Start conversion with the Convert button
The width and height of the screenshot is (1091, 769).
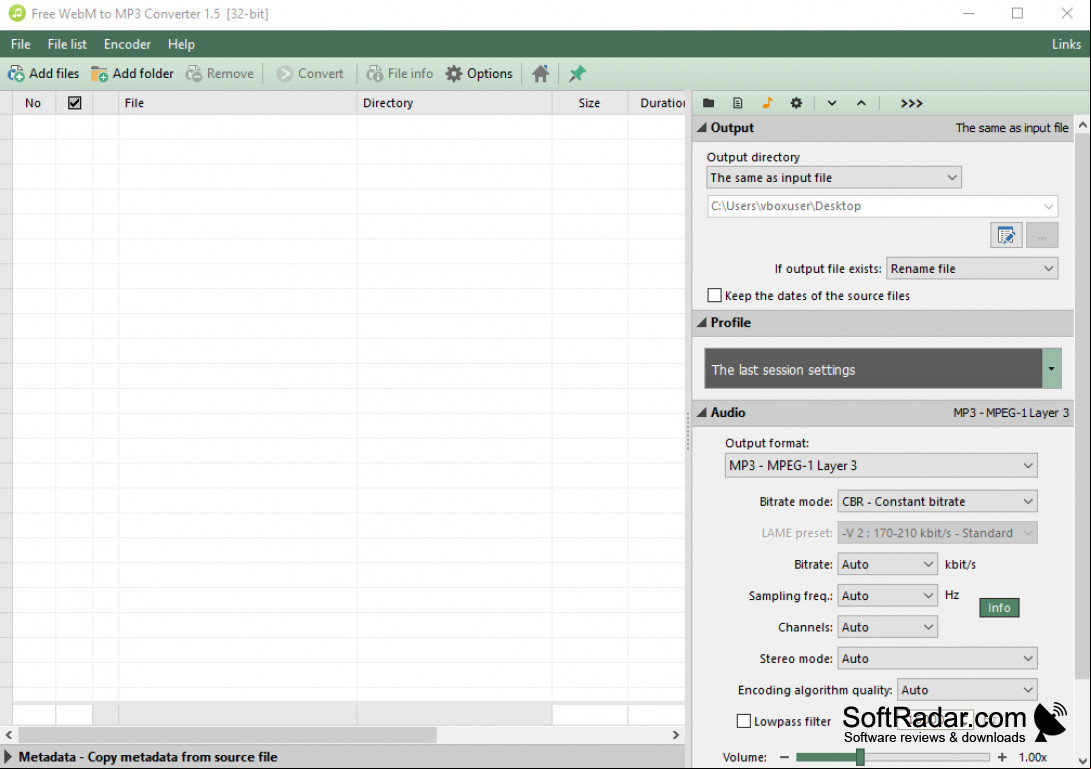click(x=310, y=74)
